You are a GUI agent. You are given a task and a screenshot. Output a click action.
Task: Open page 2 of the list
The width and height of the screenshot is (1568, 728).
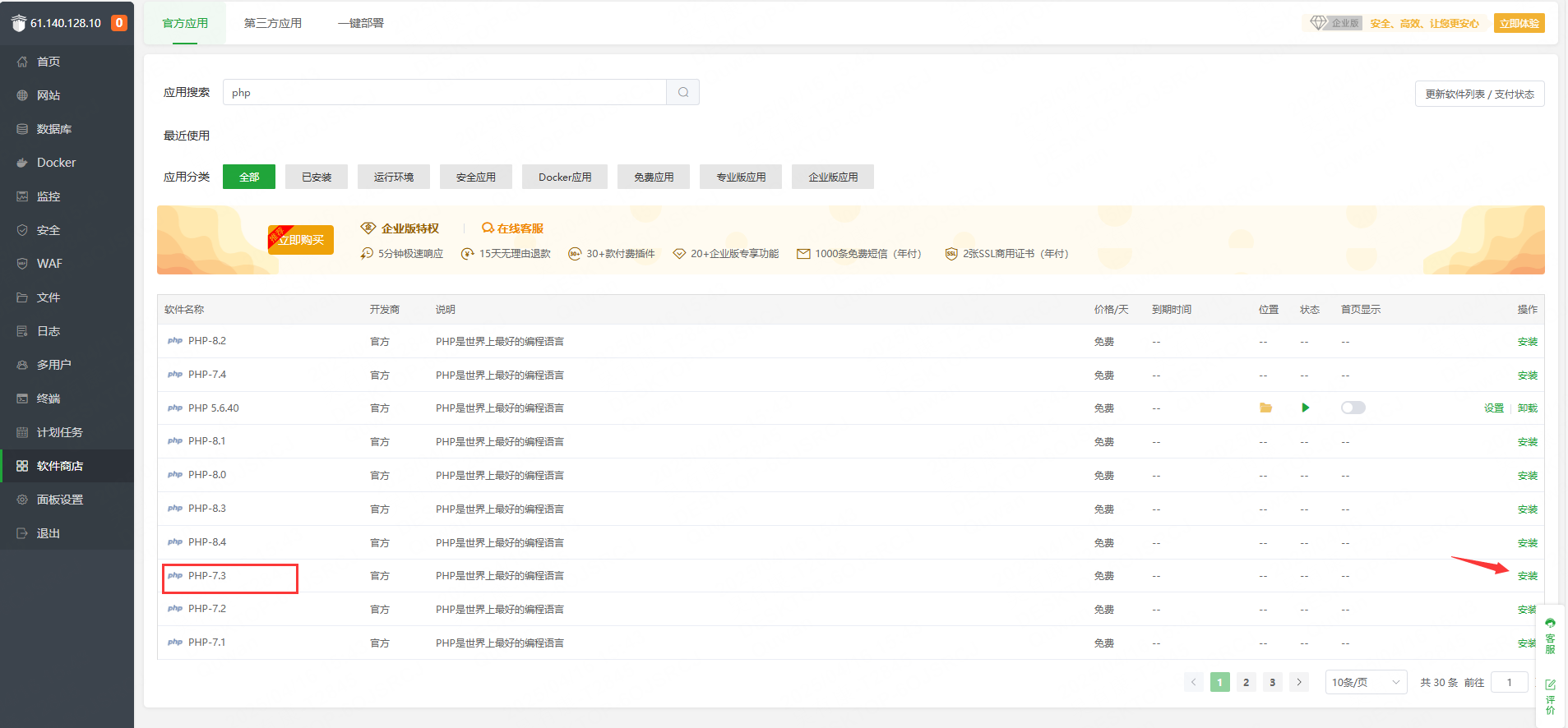click(1246, 682)
